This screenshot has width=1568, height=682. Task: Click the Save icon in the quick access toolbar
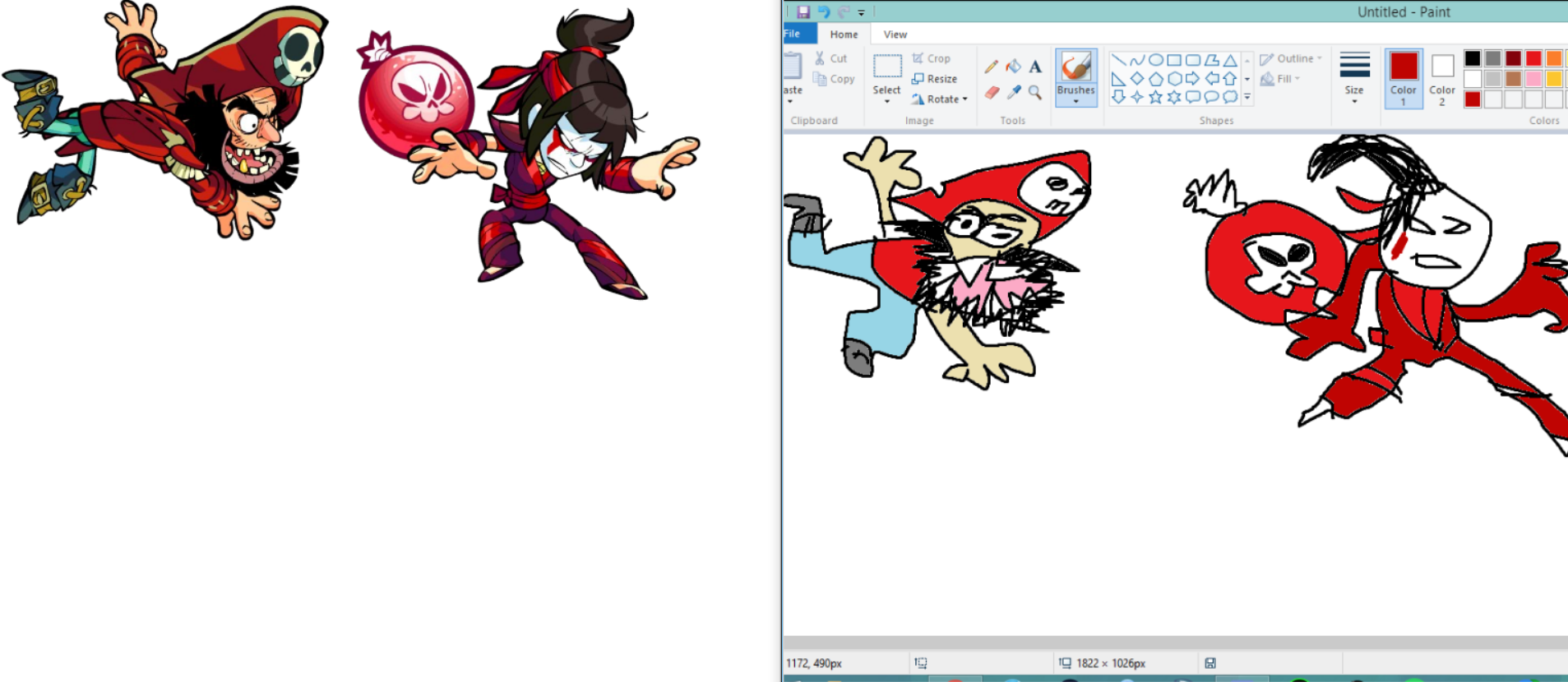803,12
